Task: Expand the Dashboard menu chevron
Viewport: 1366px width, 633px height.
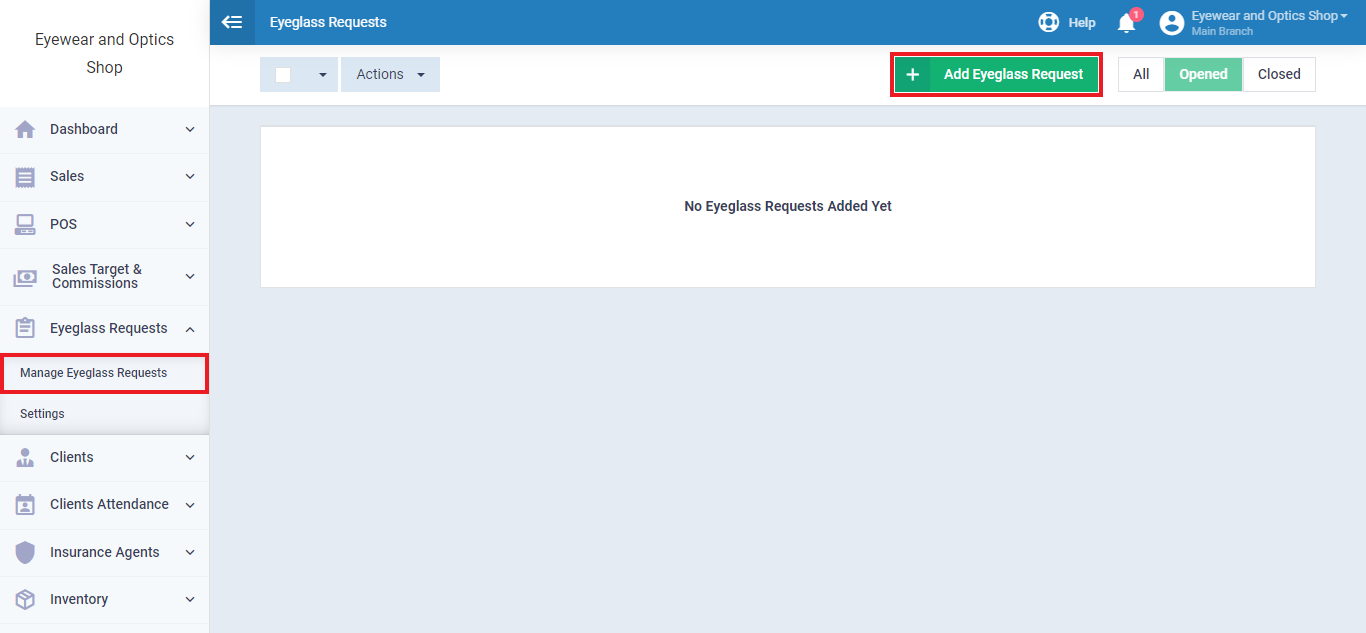Action: [x=190, y=129]
